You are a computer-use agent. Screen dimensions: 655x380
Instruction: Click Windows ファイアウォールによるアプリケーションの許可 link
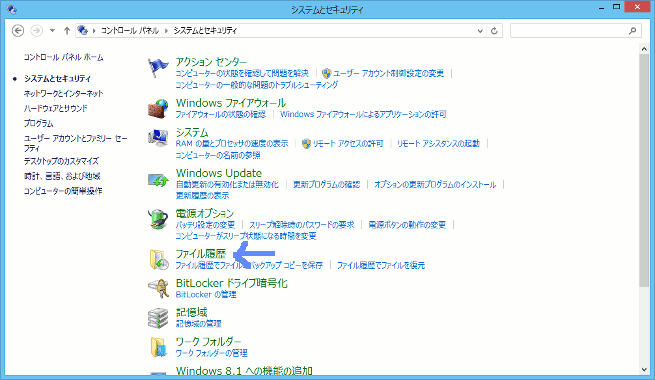(x=363, y=114)
